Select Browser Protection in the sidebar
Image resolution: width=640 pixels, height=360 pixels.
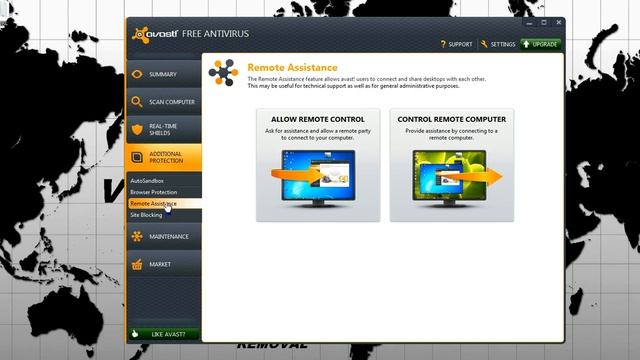click(154, 192)
